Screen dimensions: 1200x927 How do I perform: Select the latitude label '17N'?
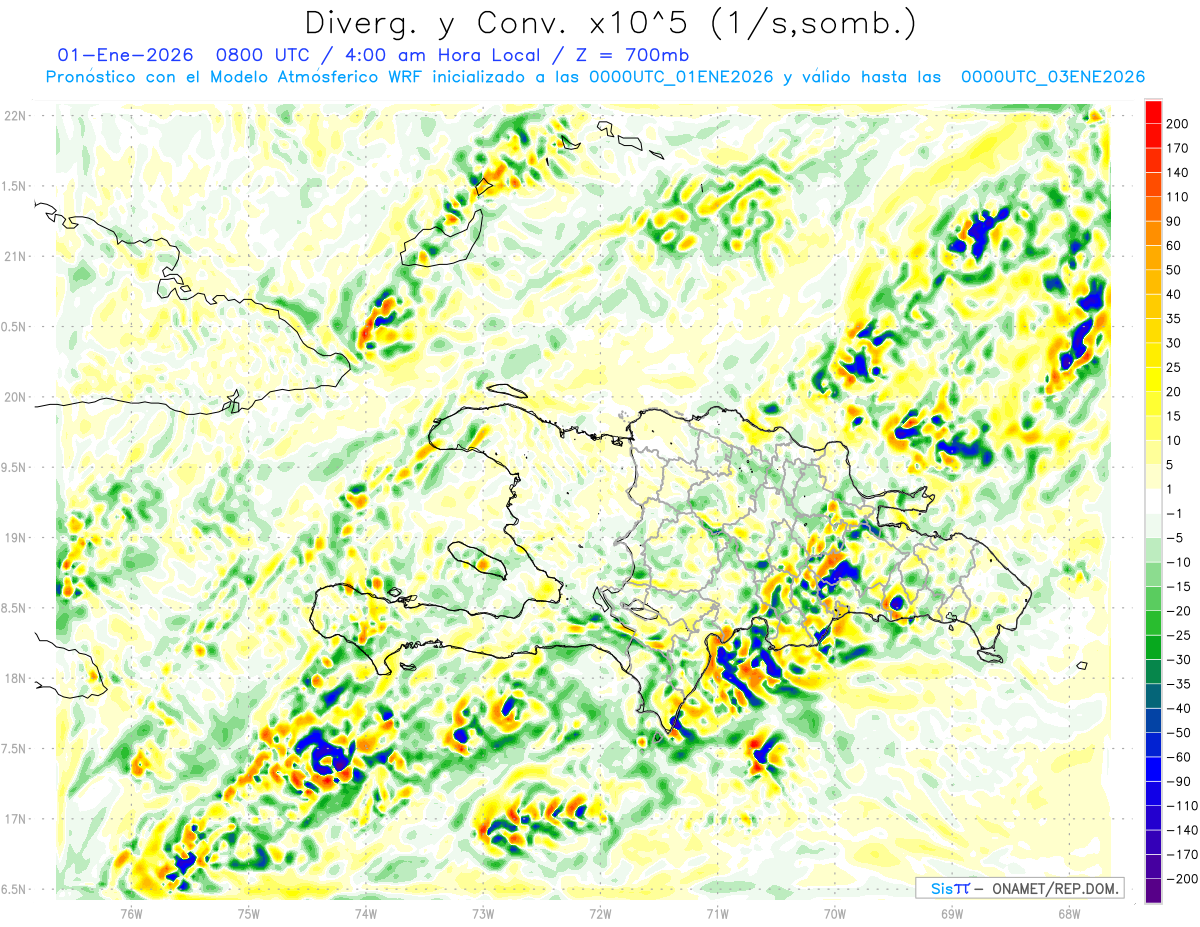[15, 820]
